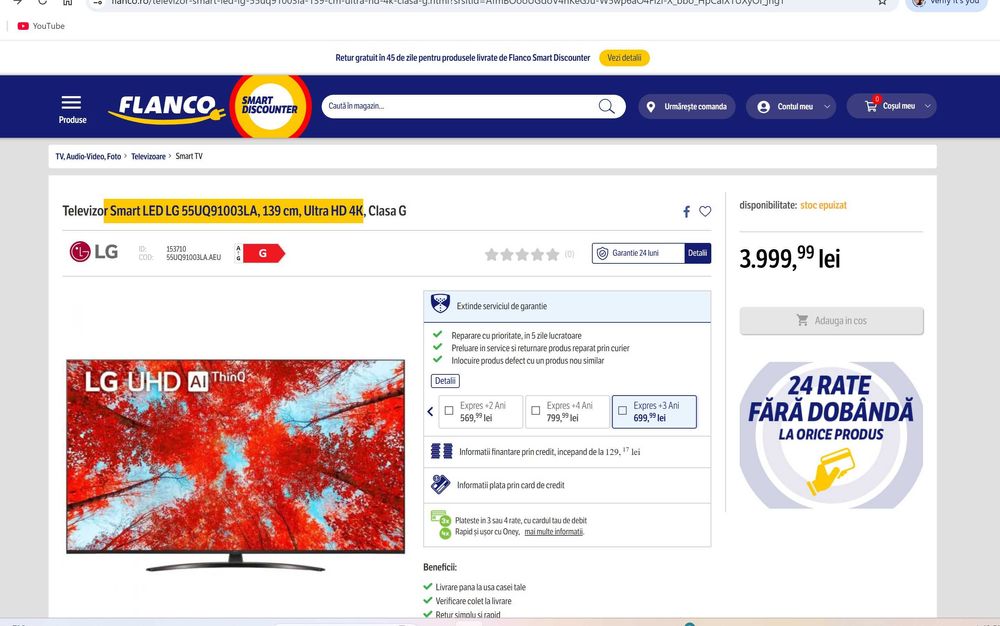Click the location pin icon in Urmărește comanda

[651, 106]
